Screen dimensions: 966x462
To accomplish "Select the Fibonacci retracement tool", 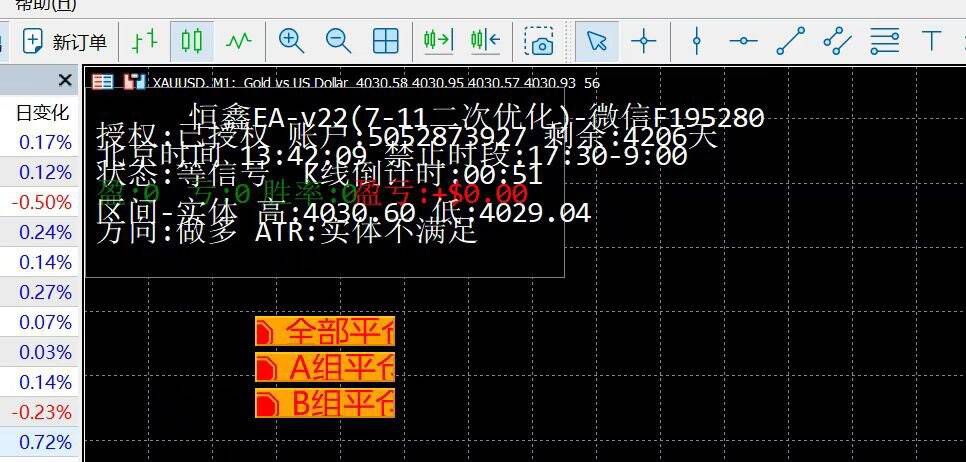I will pos(885,41).
